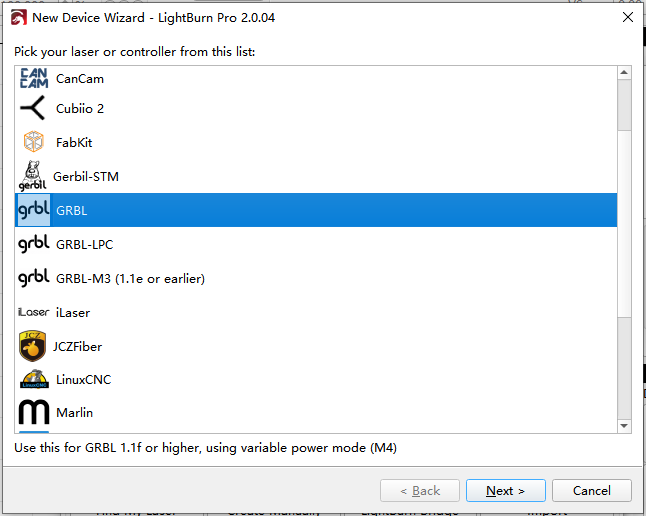Screen dimensions: 646x516
Task: Select the CanCam logo icon
Action: (x=34, y=78)
